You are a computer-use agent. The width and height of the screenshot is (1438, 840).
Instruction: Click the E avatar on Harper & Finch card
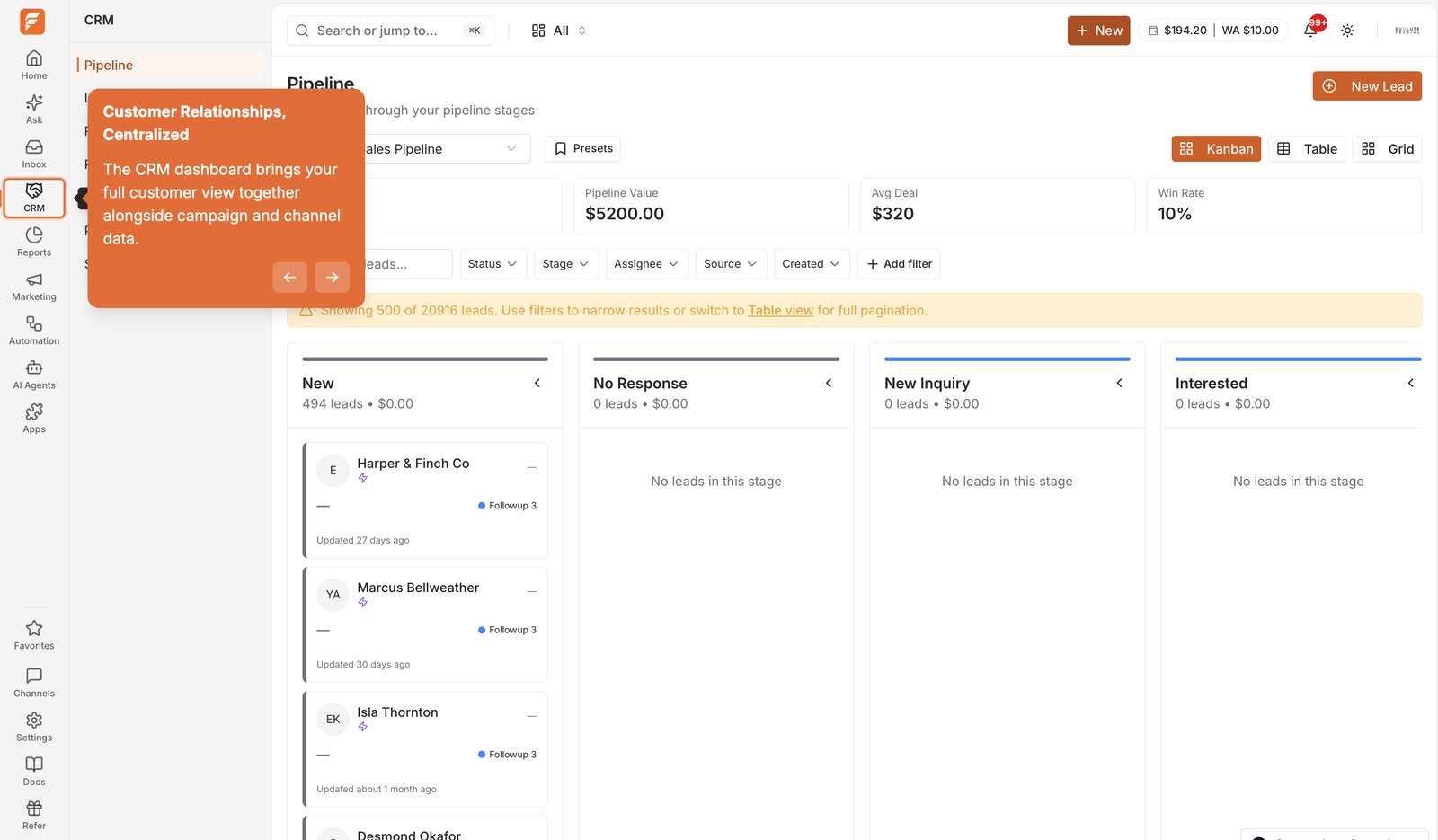[333, 470]
